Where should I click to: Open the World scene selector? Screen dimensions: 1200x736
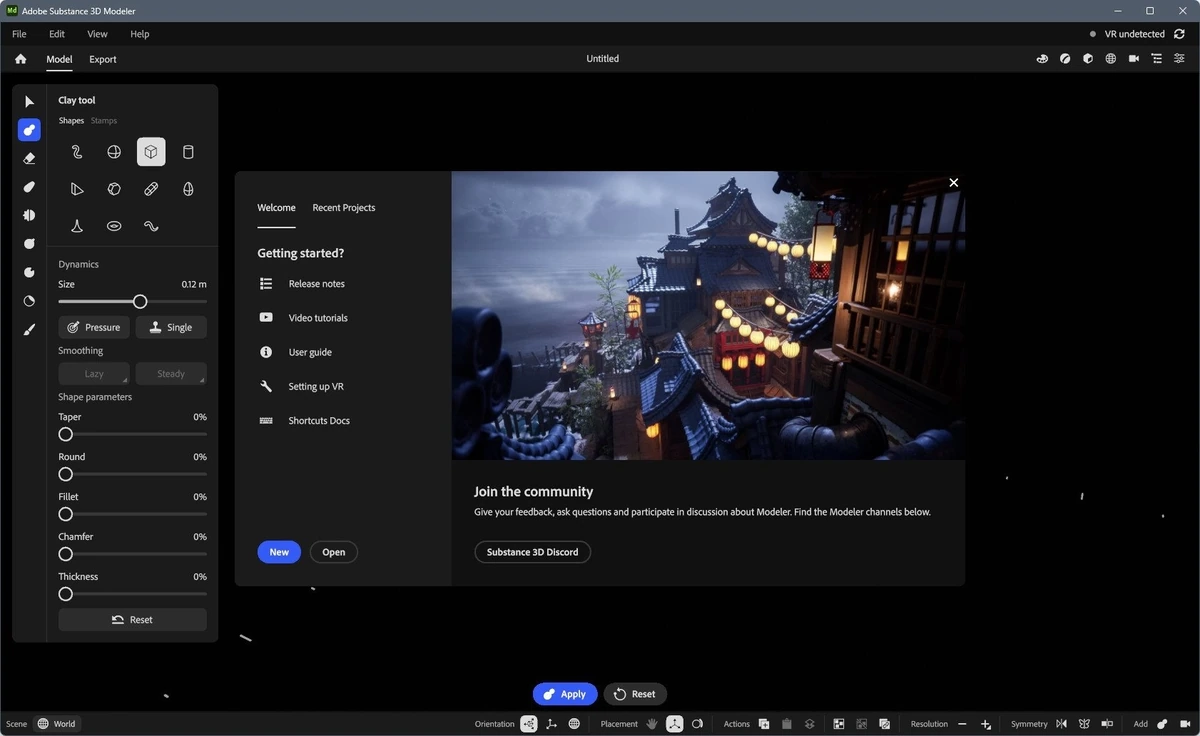[x=57, y=724]
